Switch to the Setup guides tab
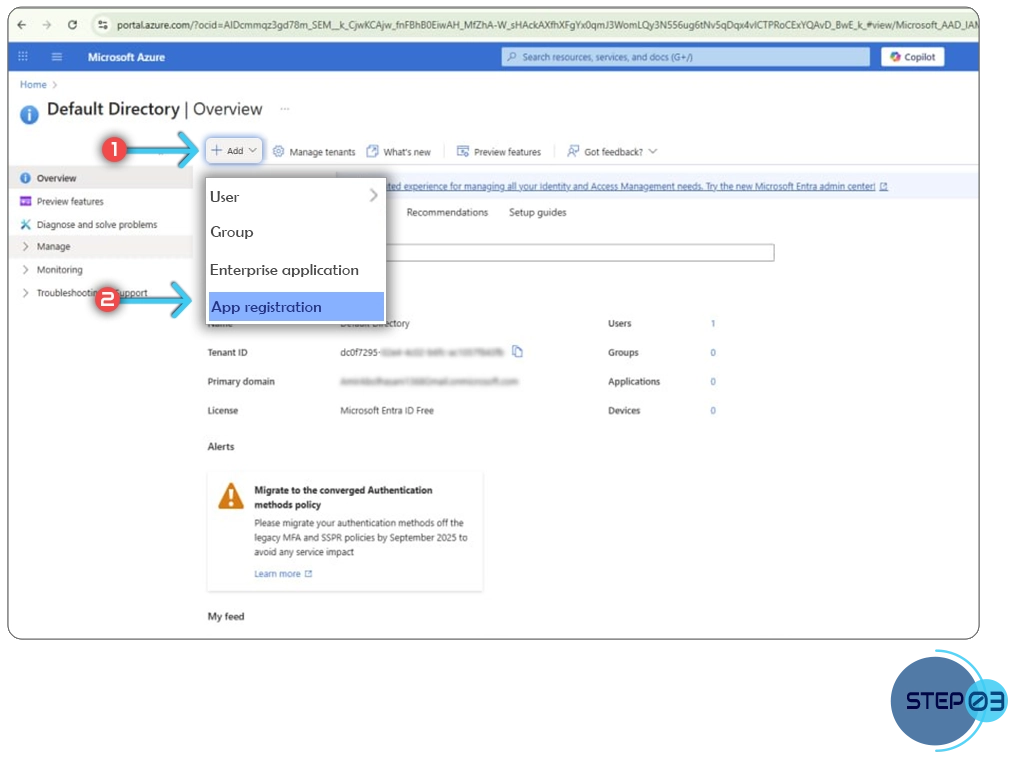Screen dimensions: 1024x768 pyautogui.click(x=537, y=212)
